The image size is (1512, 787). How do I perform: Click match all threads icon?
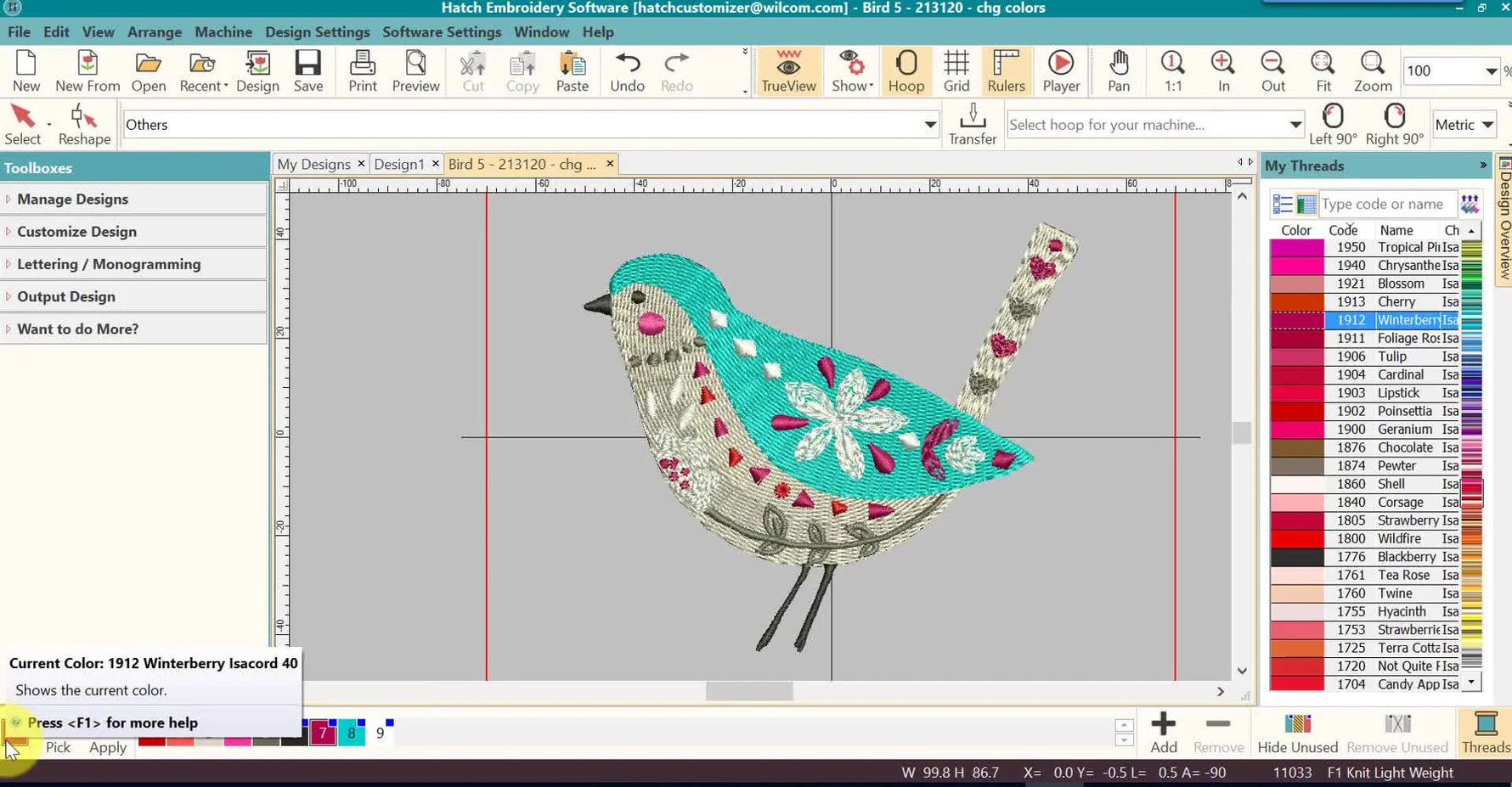click(1470, 205)
